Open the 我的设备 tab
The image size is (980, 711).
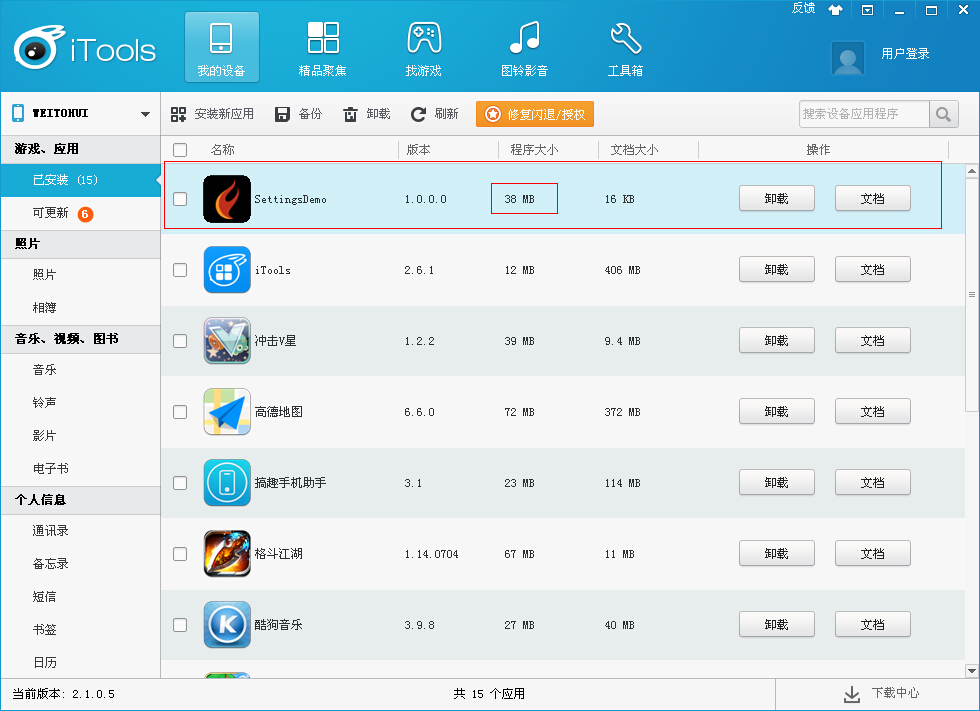pos(221,47)
